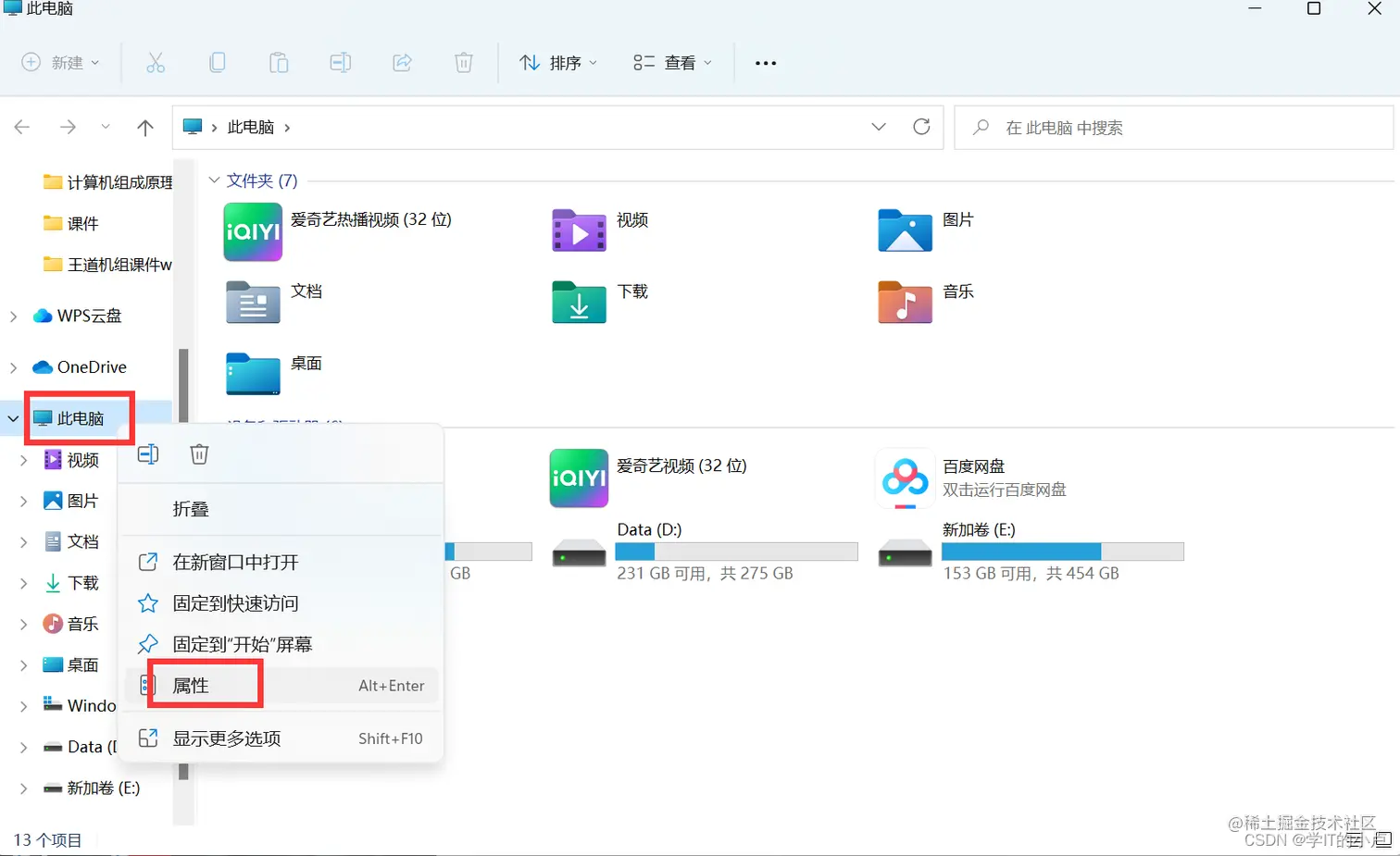Click the up-to-parent-folder arrow icon
The height and width of the screenshot is (856, 1400).
point(144,127)
